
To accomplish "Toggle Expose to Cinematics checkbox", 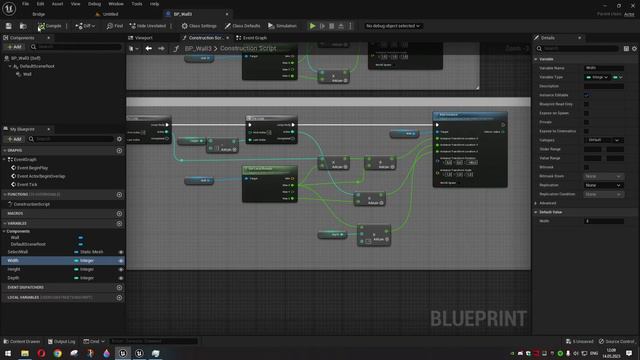I will coord(587,131).
